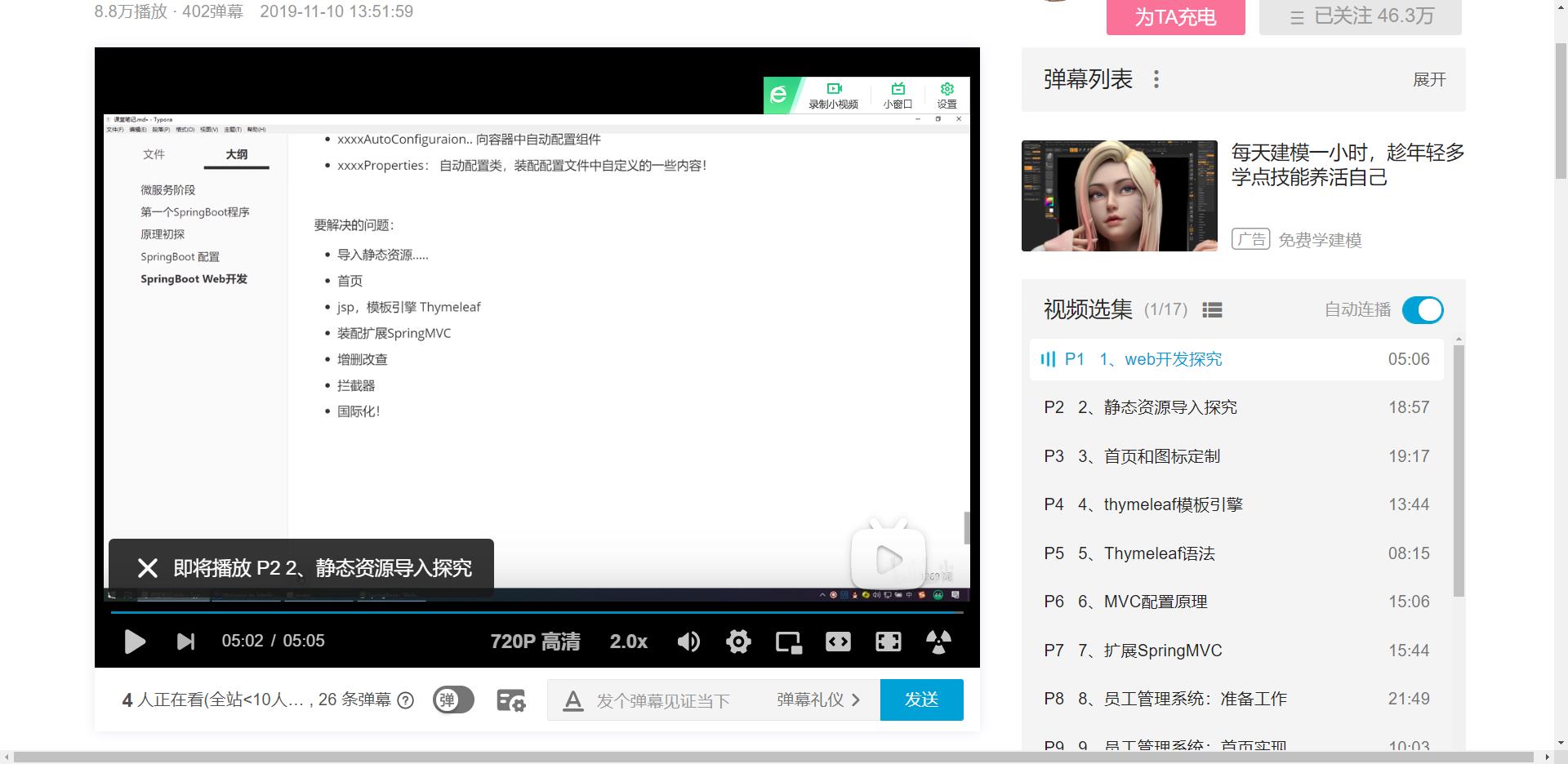Focus the 发个弹幕见证当下 input field

tap(663, 700)
